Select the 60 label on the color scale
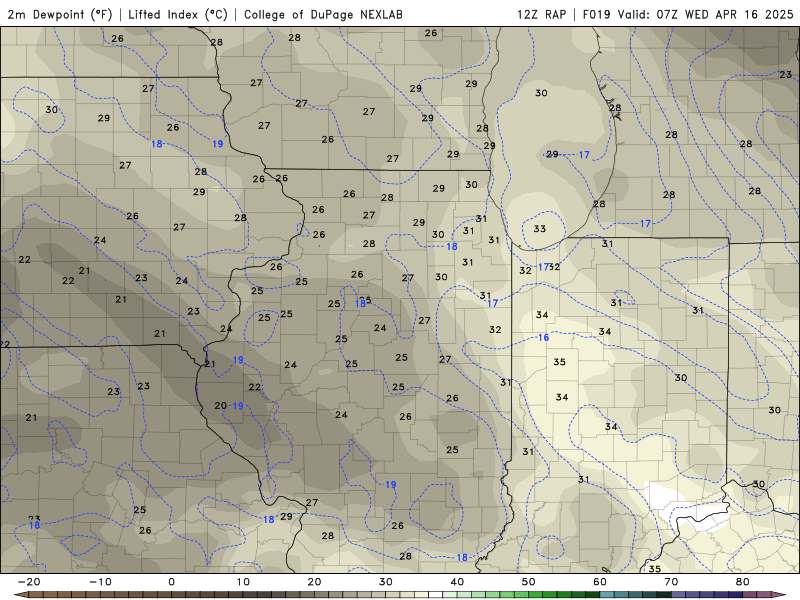Screen dimensions: 800x600 click(x=600, y=582)
